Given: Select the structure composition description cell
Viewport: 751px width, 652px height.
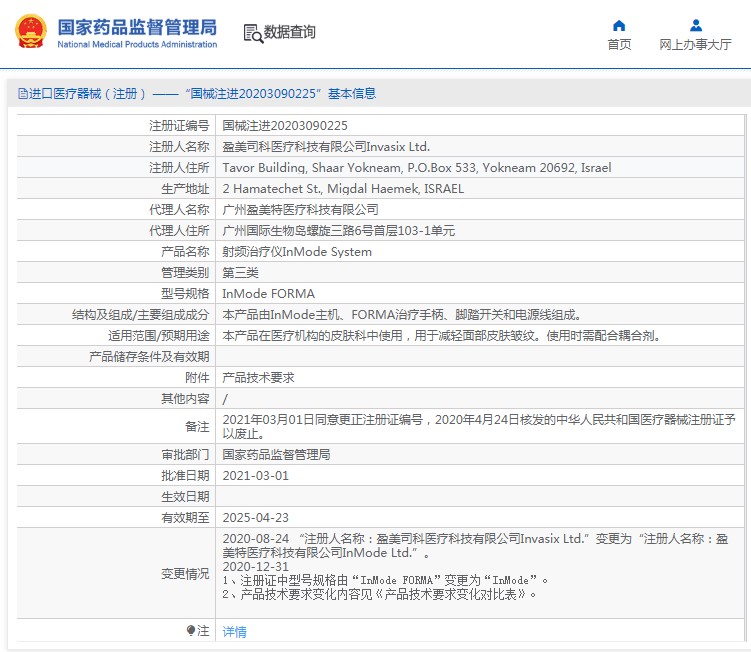Looking at the screenshot, I should click(479, 315).
